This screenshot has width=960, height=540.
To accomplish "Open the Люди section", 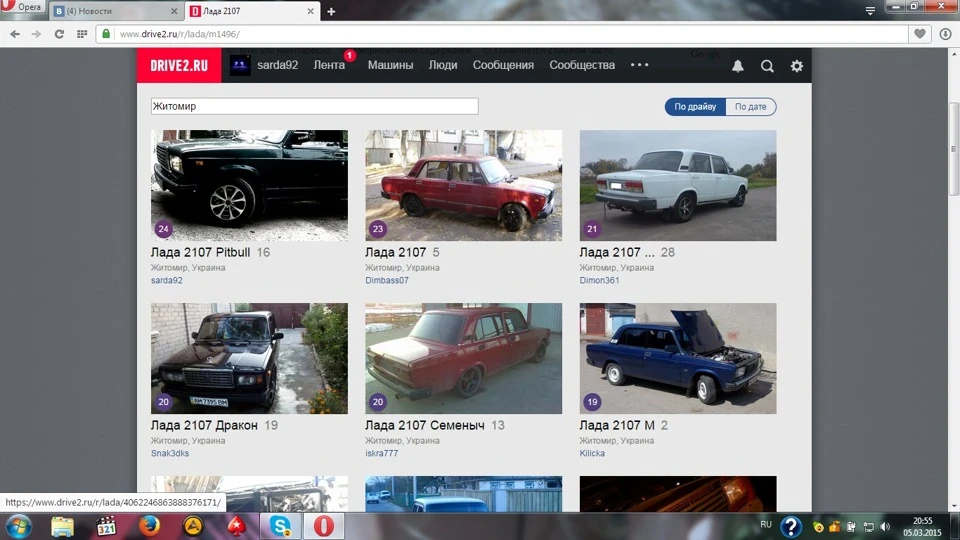I will 443,65.
